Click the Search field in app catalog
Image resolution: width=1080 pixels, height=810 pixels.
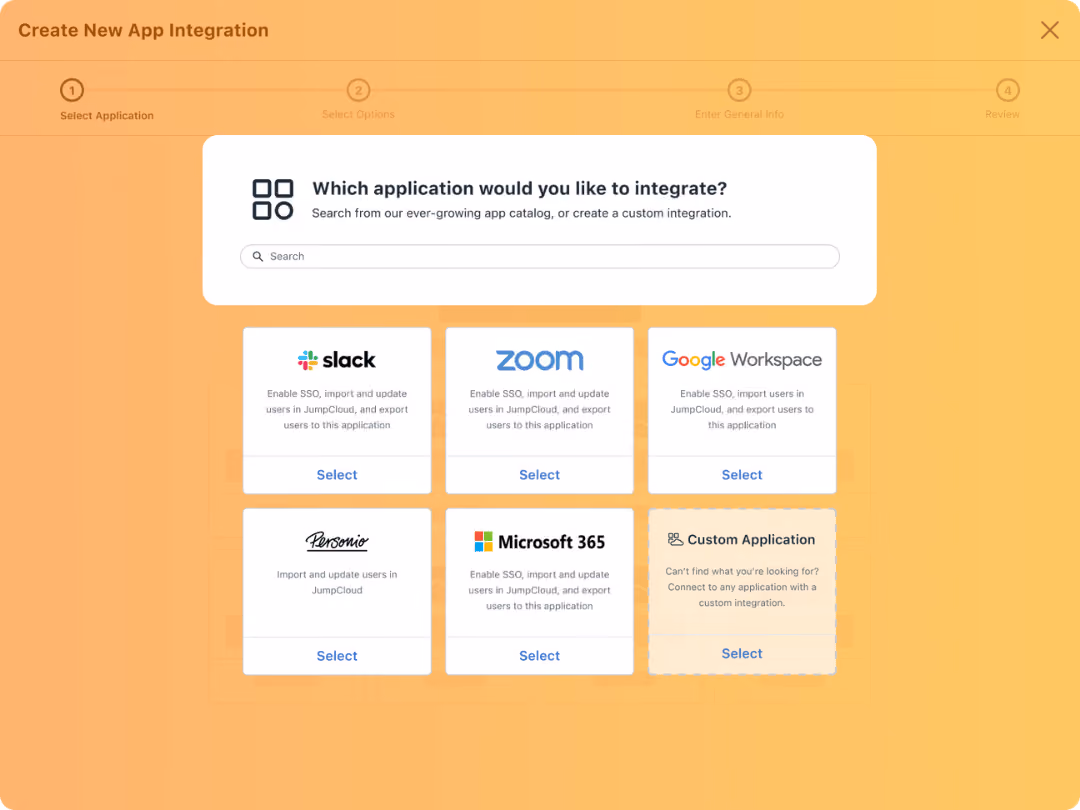[x=539, y=256]
